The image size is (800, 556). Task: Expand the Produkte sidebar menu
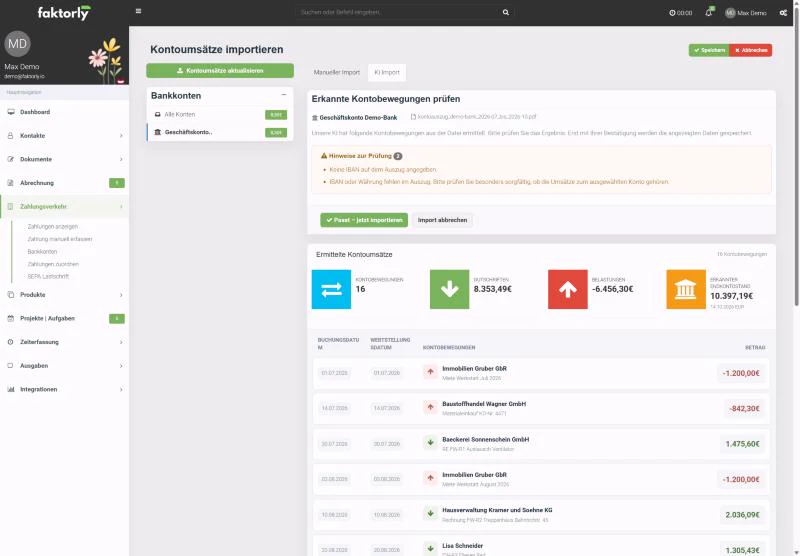tap(65, 295)
